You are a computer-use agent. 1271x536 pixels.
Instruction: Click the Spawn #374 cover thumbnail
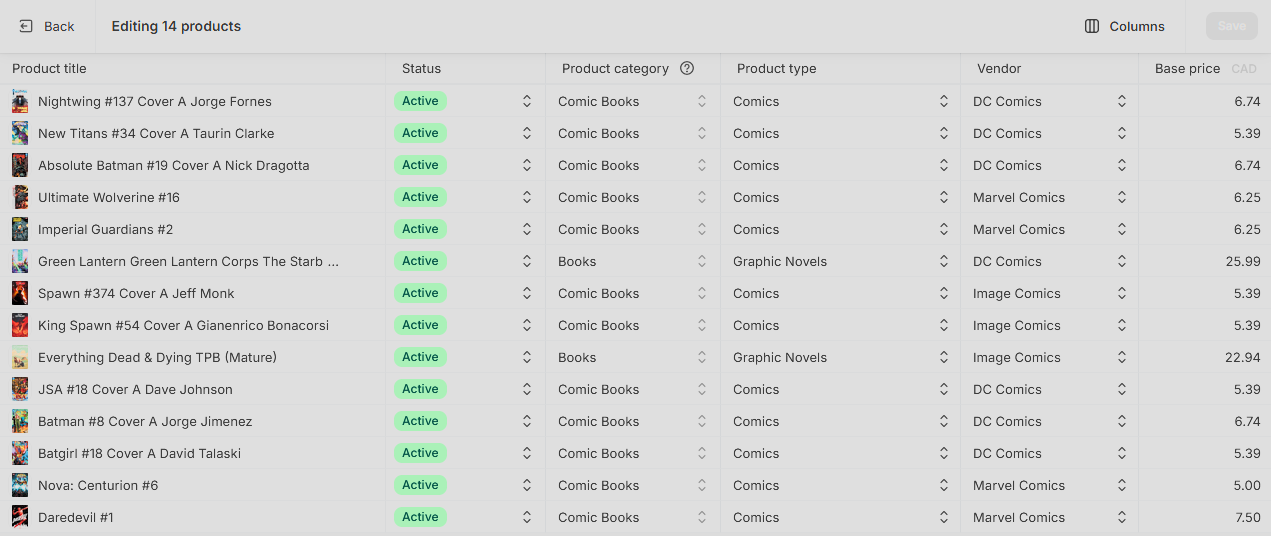click(20, 293)
